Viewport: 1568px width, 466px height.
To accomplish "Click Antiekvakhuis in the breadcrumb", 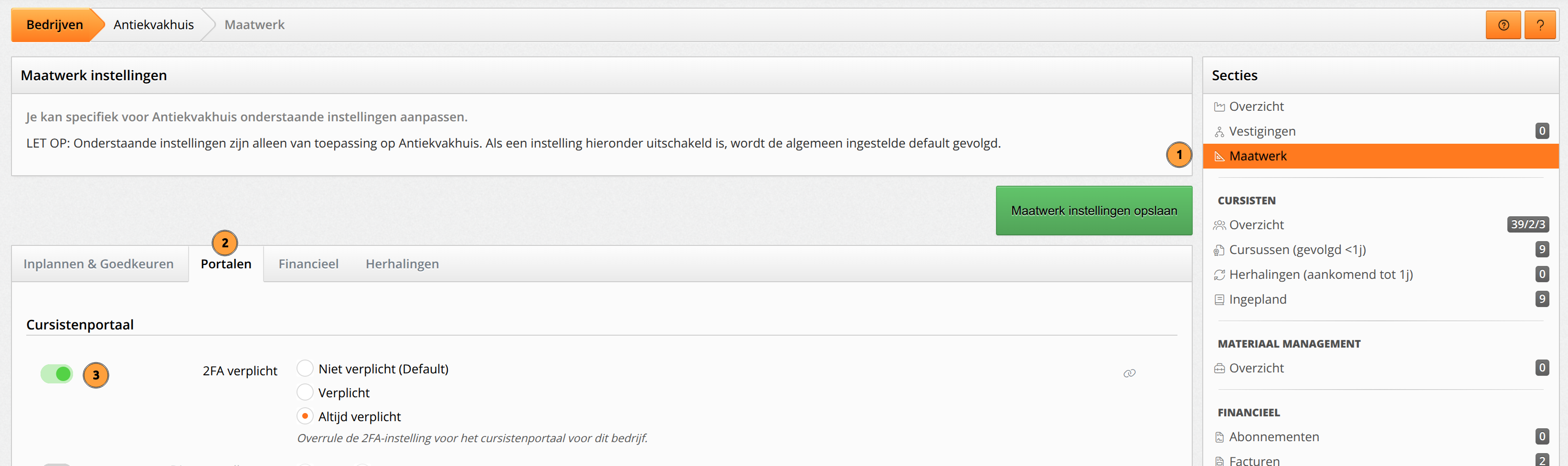I will tap(153, 25).
